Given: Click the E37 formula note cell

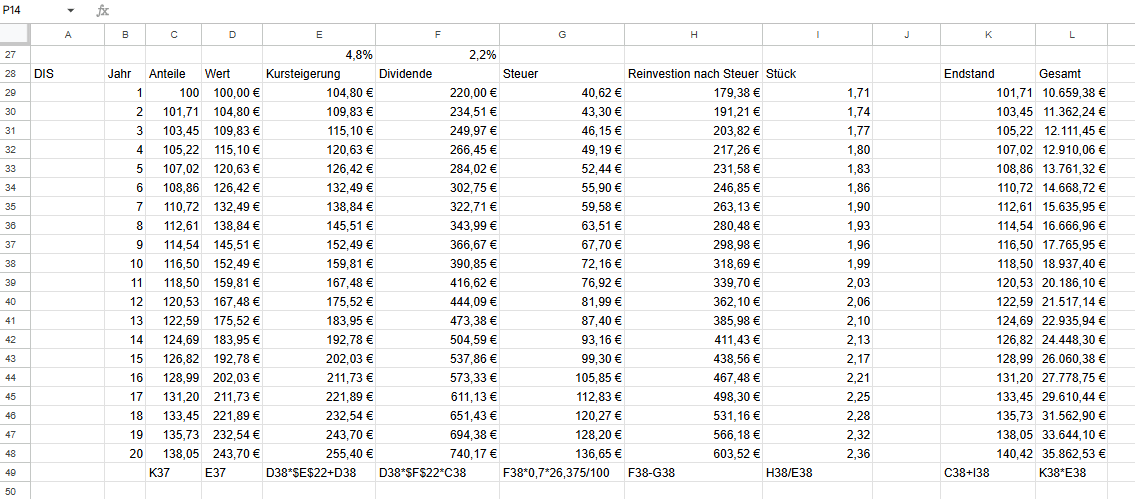Looking at the screenshot, I should pos(232,472).
